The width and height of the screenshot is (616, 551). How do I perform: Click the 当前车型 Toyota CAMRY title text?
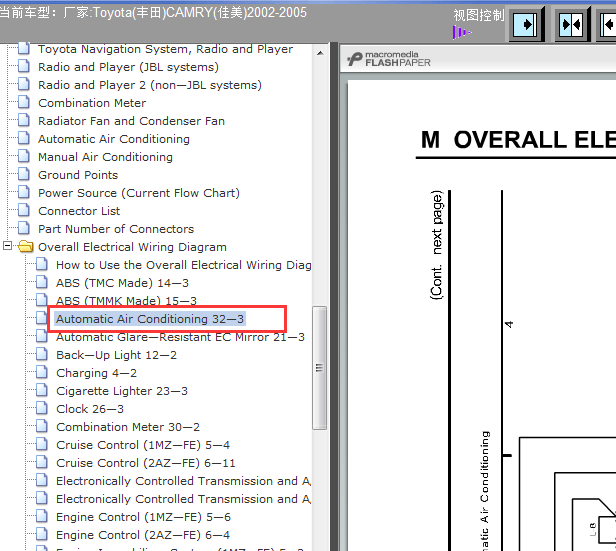153,13
